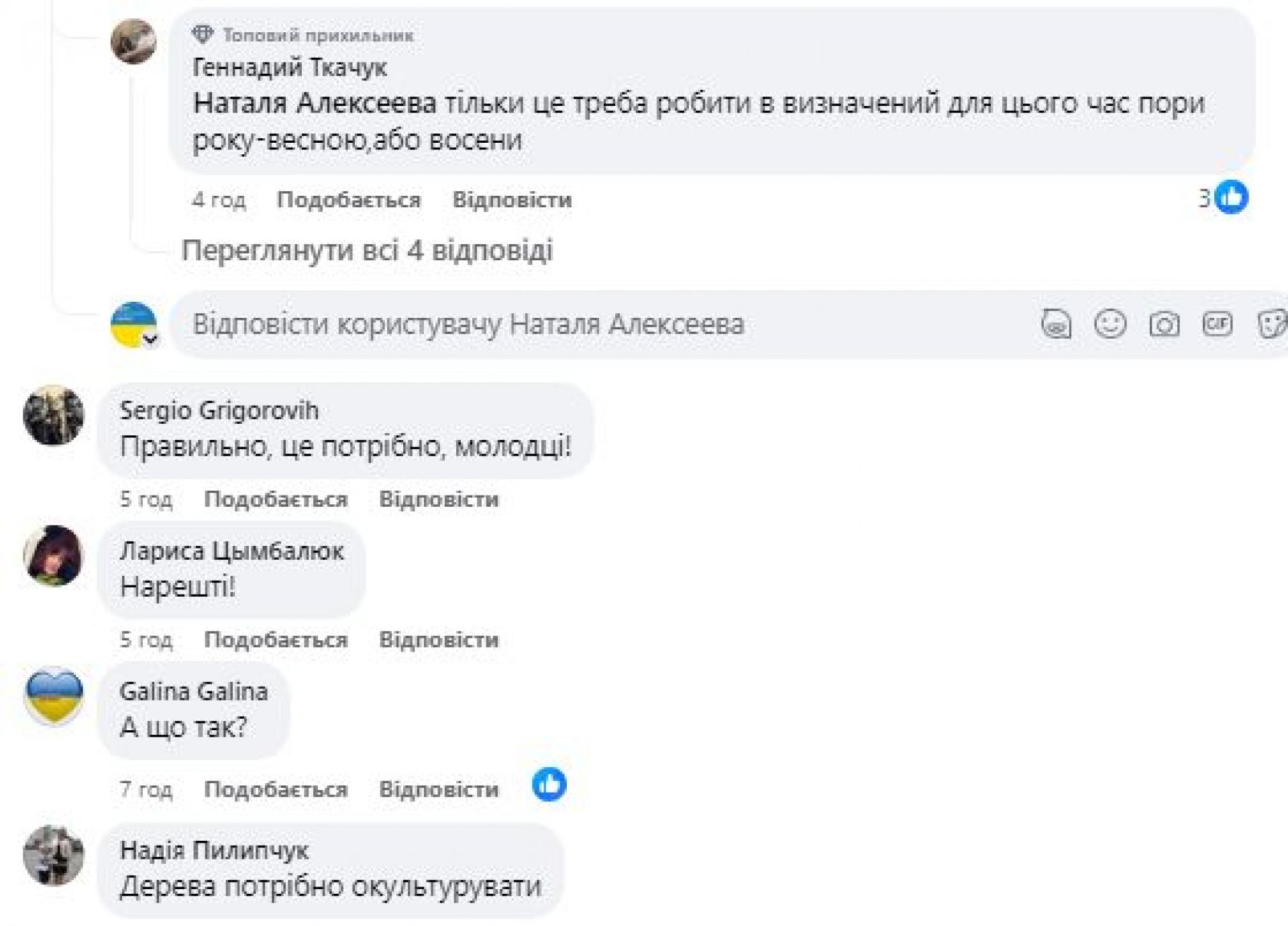Open mentioned Наталя Алексеева profile link
1288x926 pixels.
click(x=315, y=104)
